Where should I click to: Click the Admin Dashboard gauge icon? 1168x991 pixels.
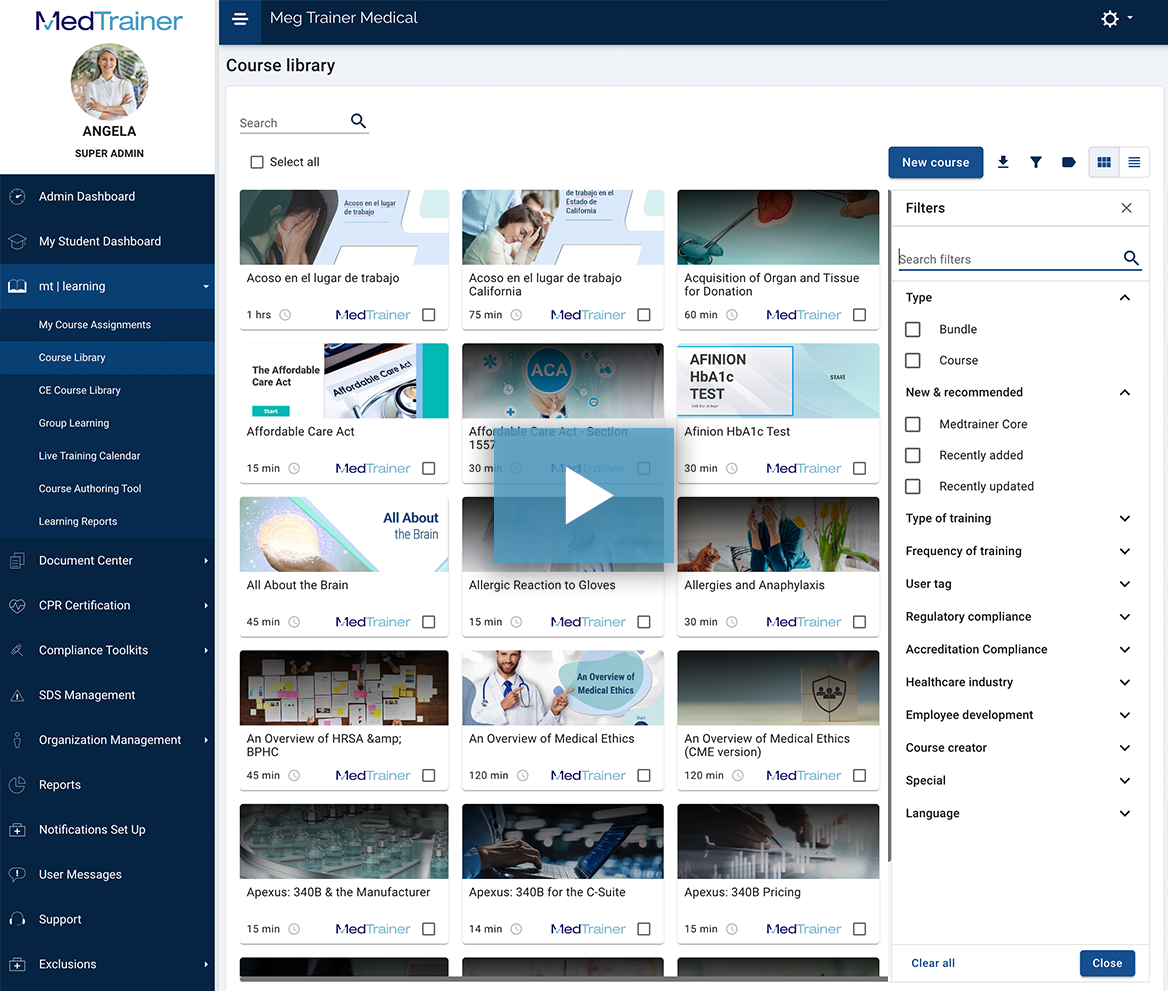(17, 197)
